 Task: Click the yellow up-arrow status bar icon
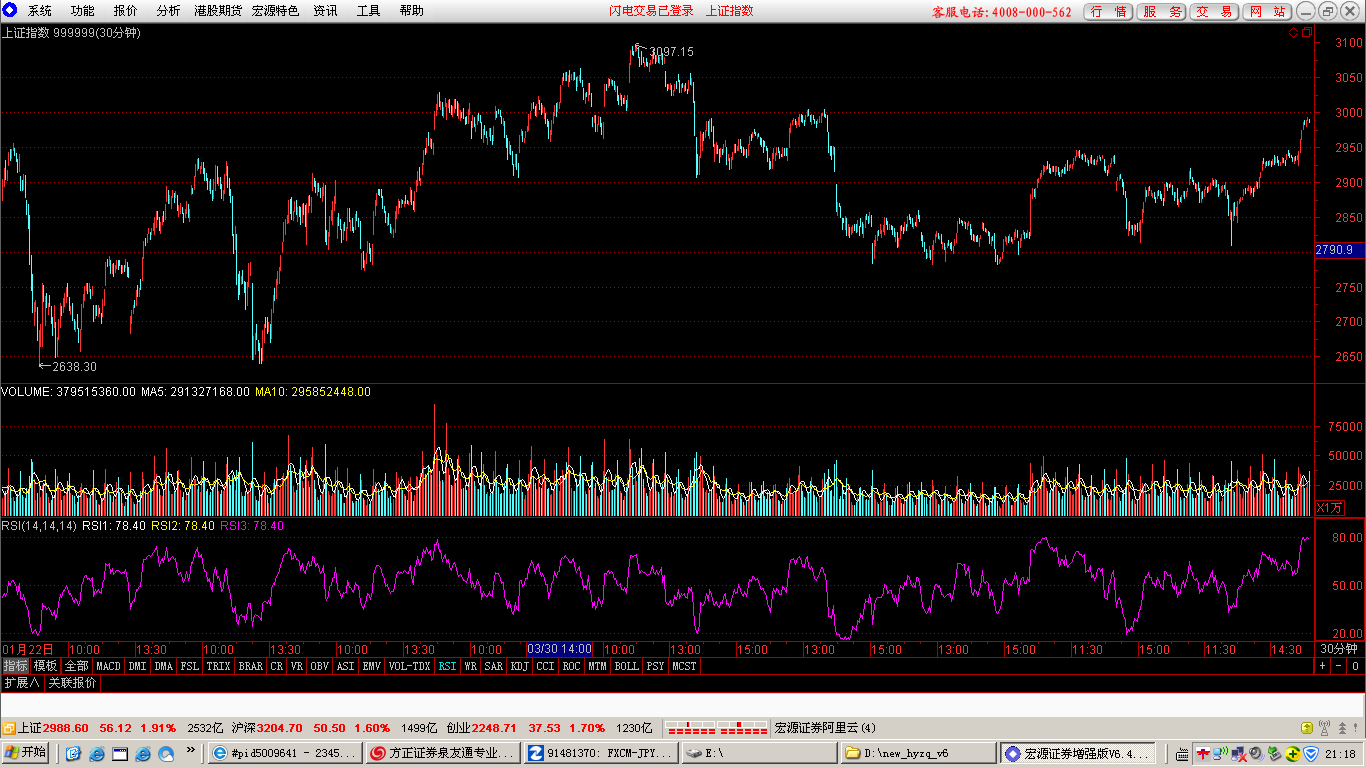tap(1306, 728)
